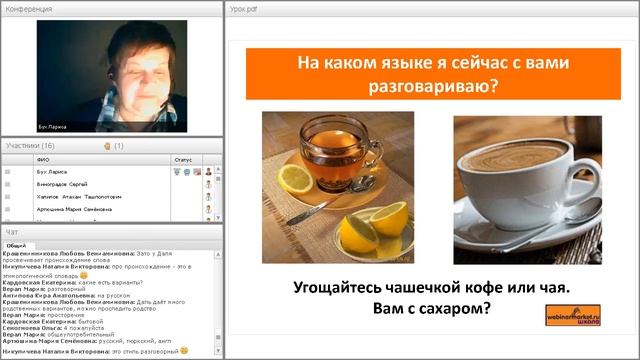Click the 'Бух Лариса' caption on webcam video
640x360 pixels.
53,127
